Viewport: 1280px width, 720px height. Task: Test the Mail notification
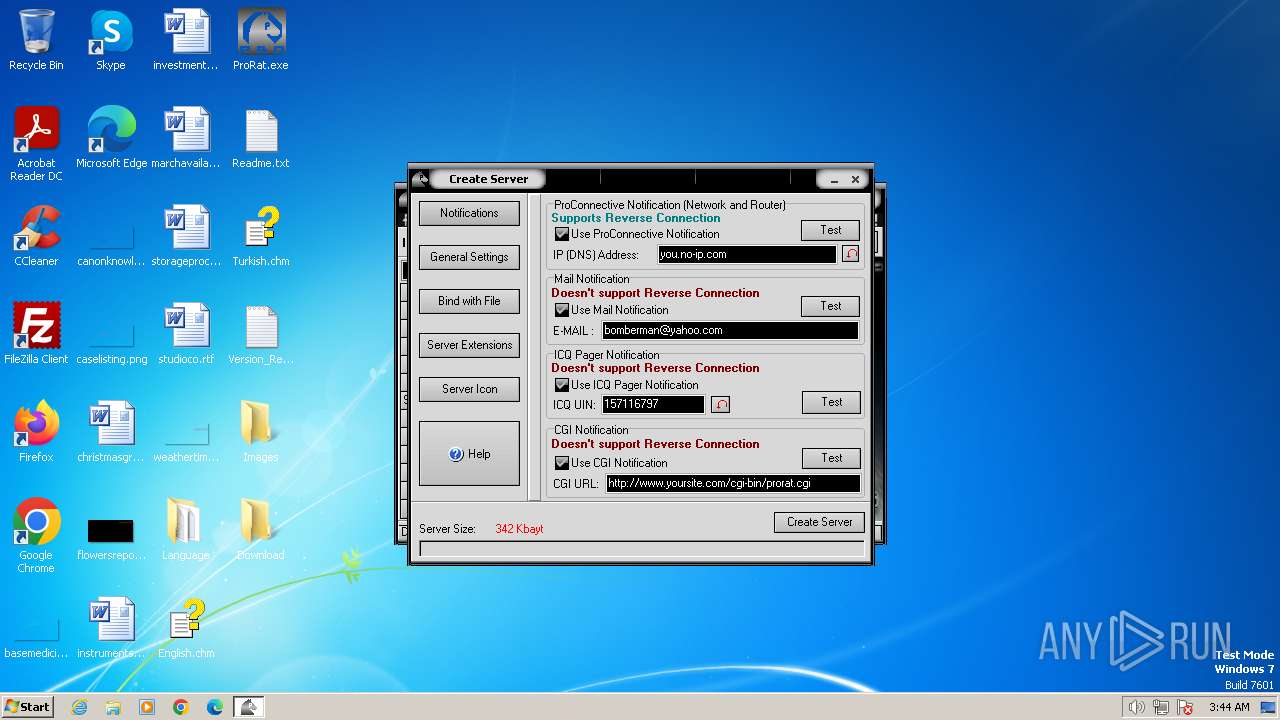click(831, 306)
